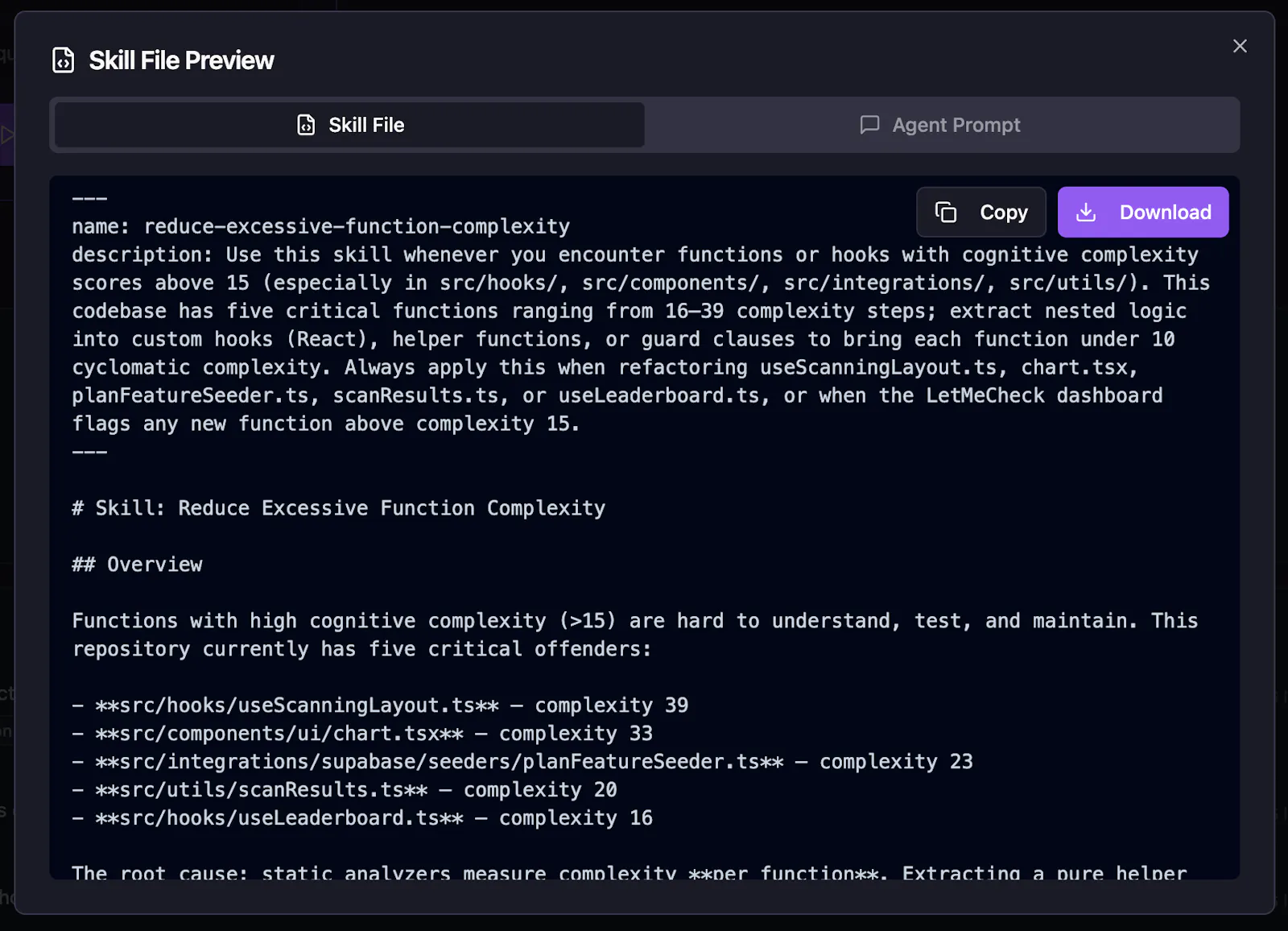The width and height of the screenshot is (1288, 931).
Task: Click the "## Overview" heading line
Action: coord(137,565)
